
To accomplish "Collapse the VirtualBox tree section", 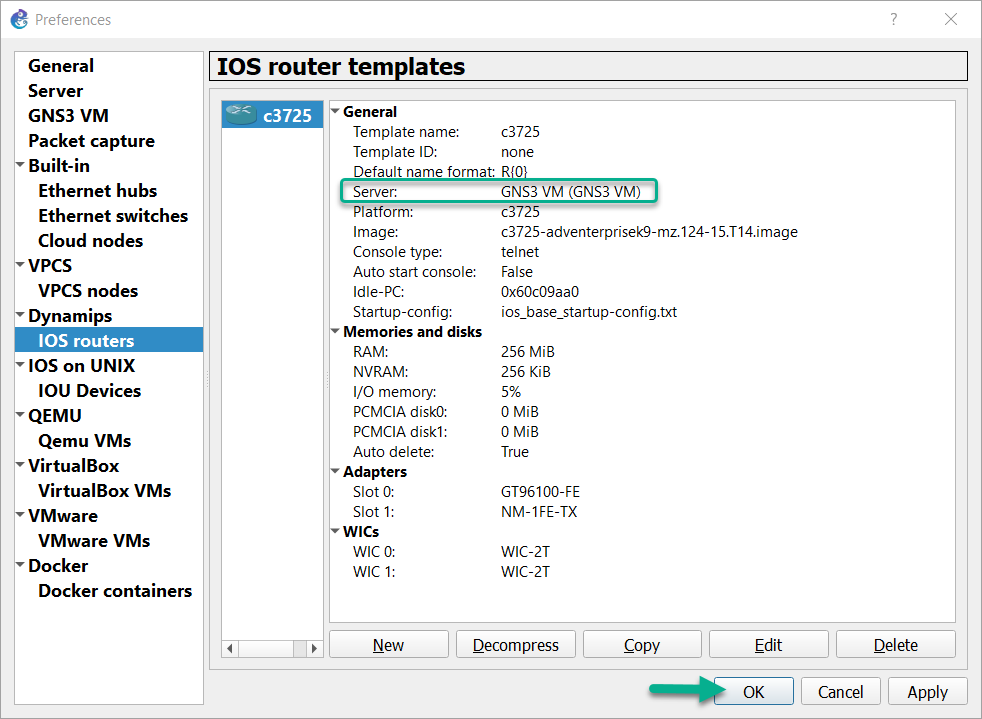I will click(x=20, y=465).
